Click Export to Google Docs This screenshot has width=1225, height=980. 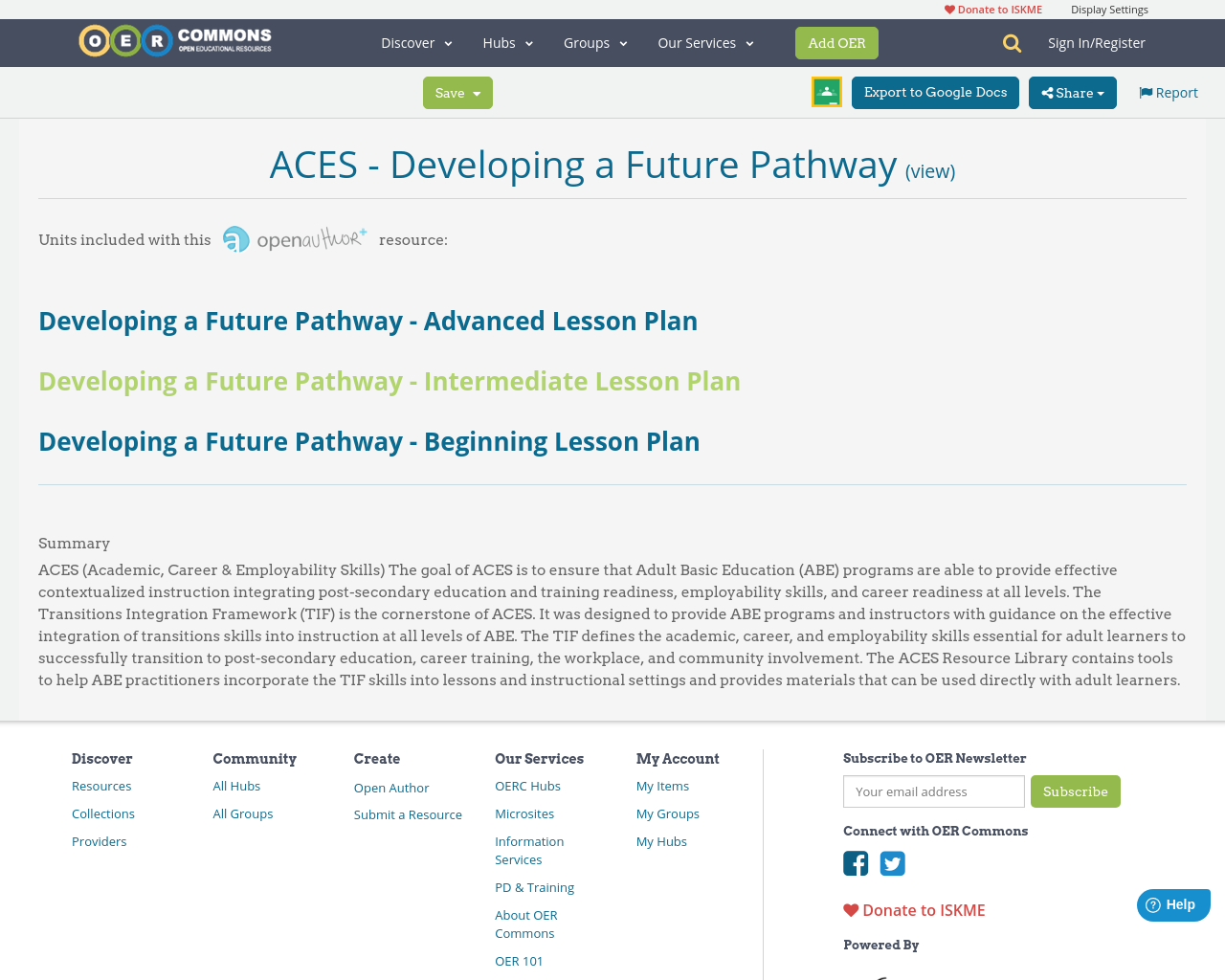tap(935, 92)
